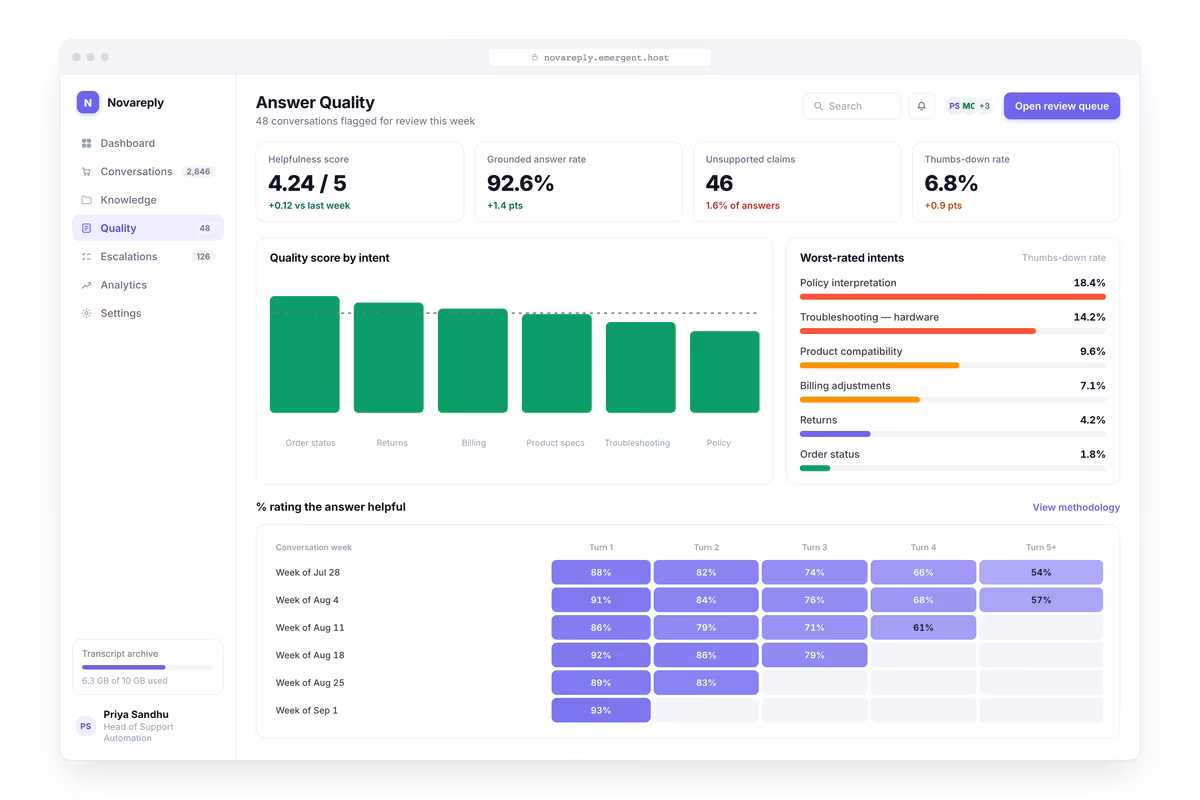The width and height of the screenshot is (1200, 800).
Task: Click Product compatibility orange bar
Action: (880, 365)
